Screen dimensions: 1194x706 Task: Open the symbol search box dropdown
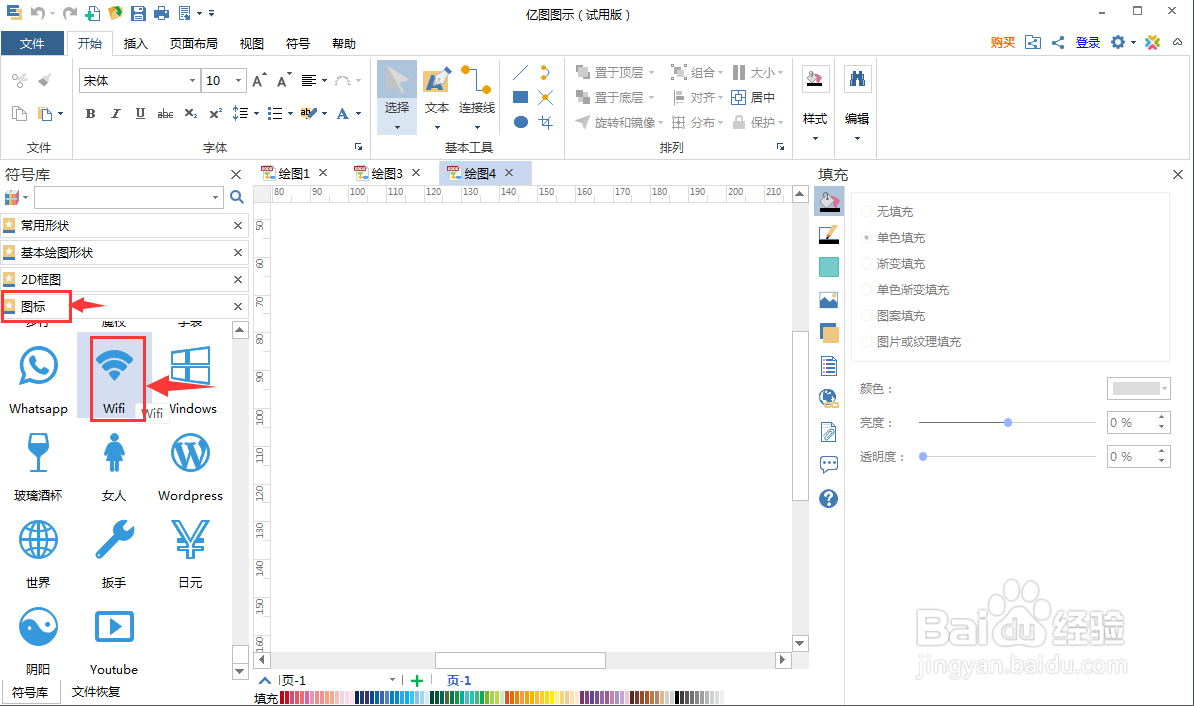point(215,197)
